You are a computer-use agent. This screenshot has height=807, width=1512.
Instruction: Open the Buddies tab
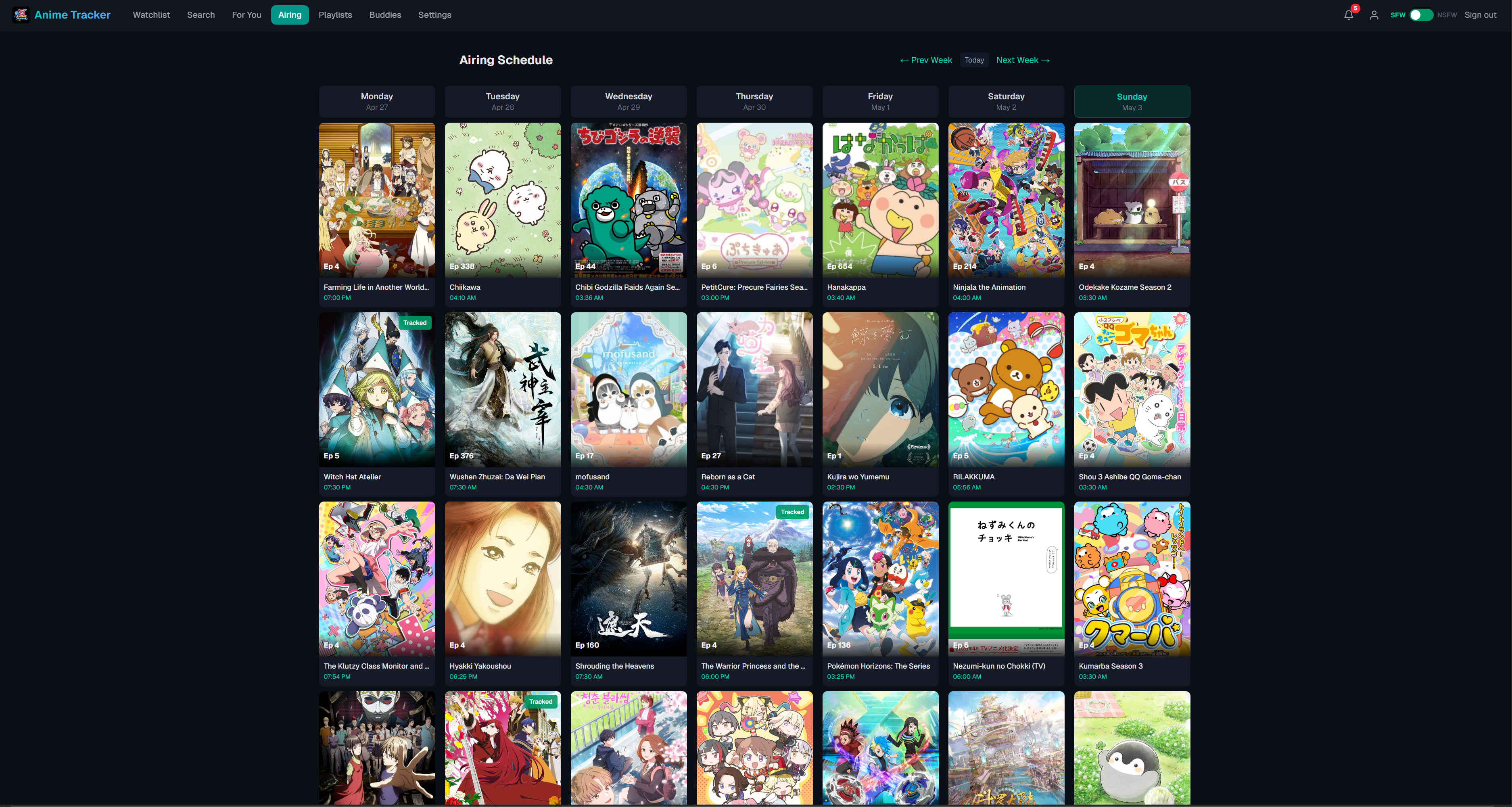tap(385, 15)
